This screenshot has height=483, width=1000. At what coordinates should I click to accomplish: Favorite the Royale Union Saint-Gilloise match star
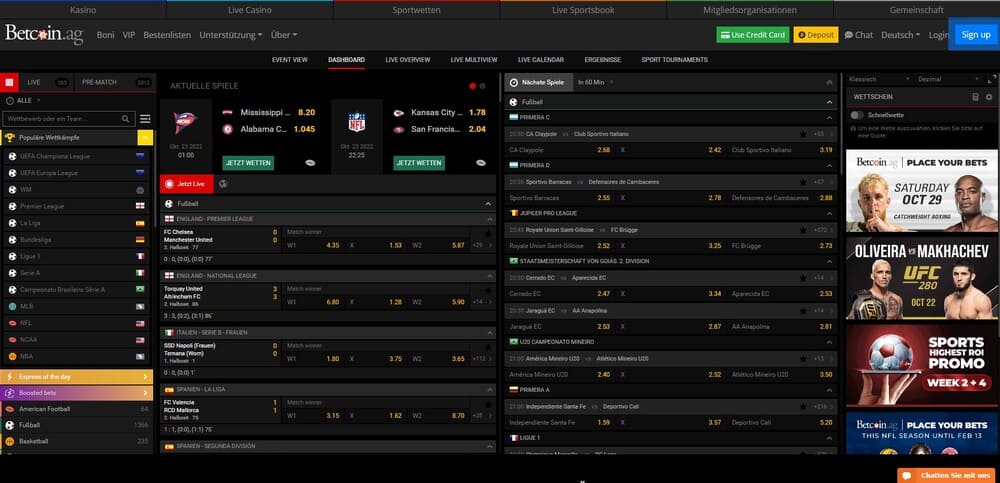point(803,230)
